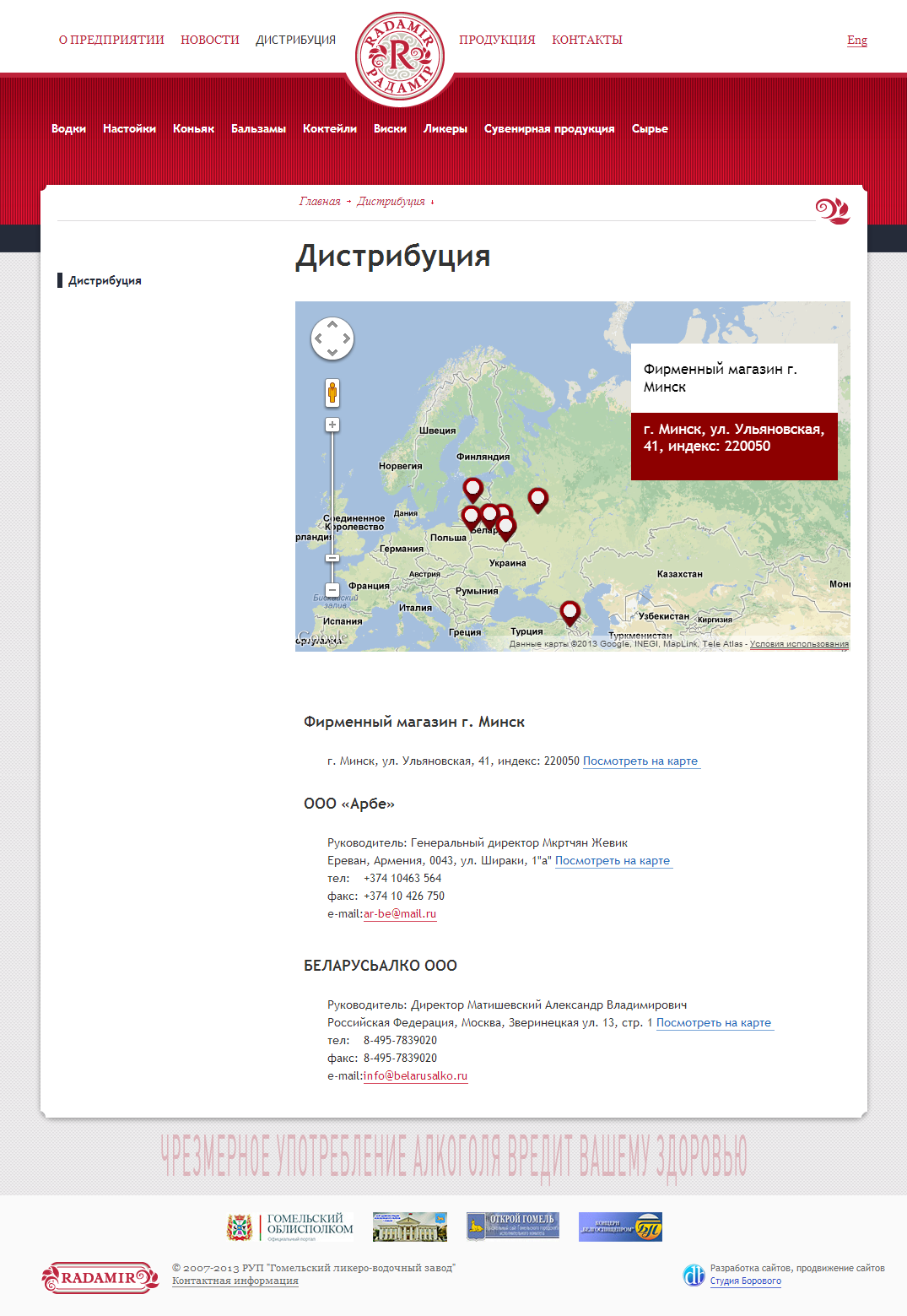Click the blue studio icon beside Студия Борового
The height and width of the screenshot is (1316, 907).
click(694, 1275)
